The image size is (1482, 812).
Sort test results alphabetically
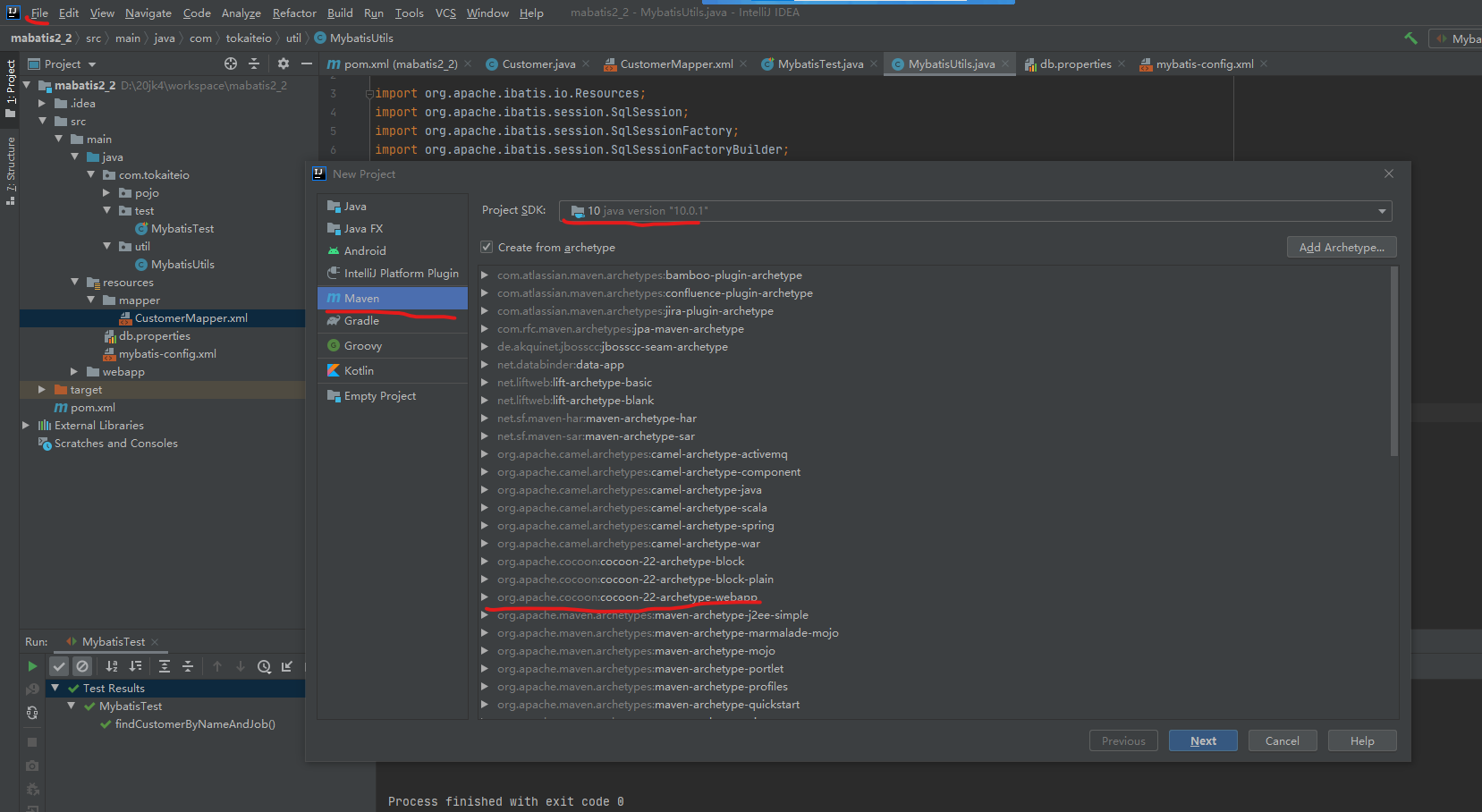pyautogui.click(x=112, y=666)
